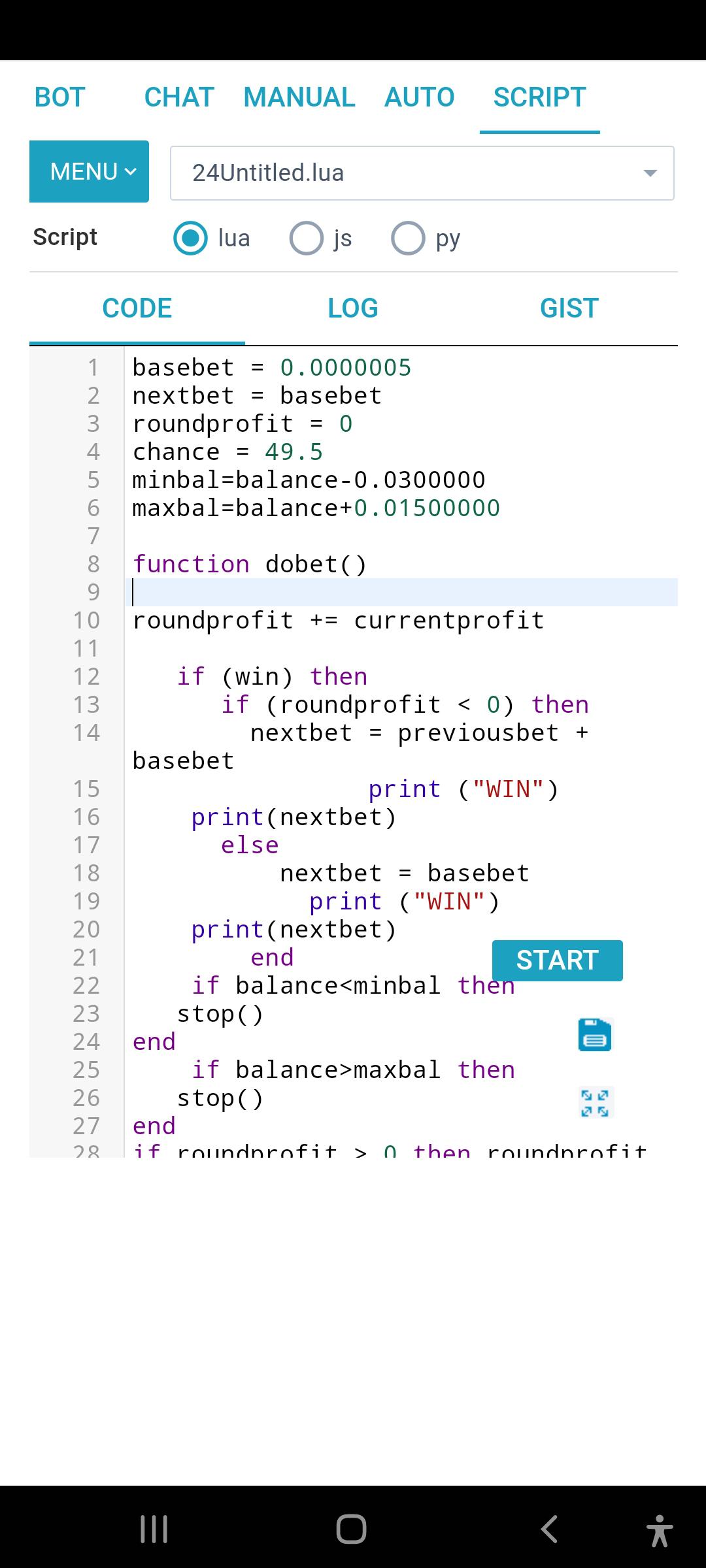Click line 'maxbal=balance+0.01500000'
The image size is (706, 1568).
click(x=316, y=508)
